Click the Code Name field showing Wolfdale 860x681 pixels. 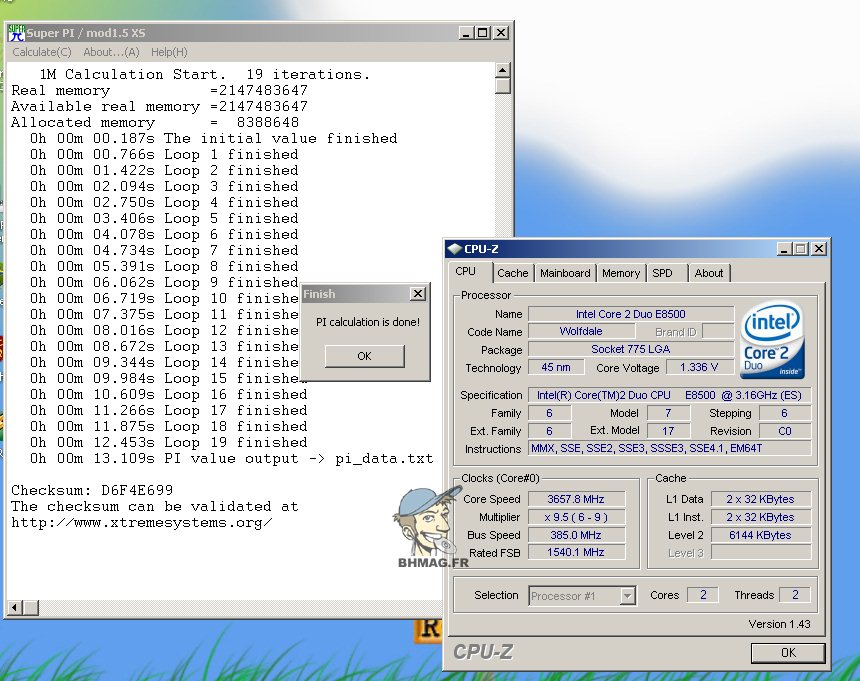(581, 332)
